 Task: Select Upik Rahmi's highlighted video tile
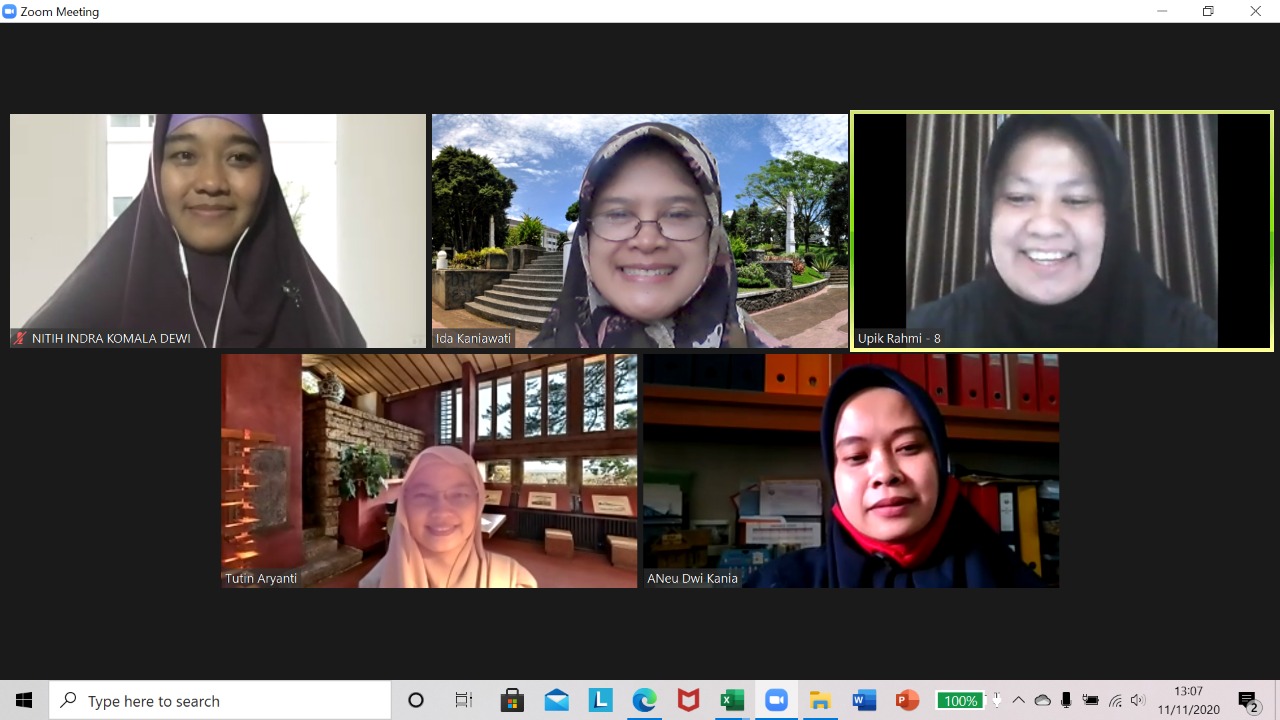click(1062, 231)
